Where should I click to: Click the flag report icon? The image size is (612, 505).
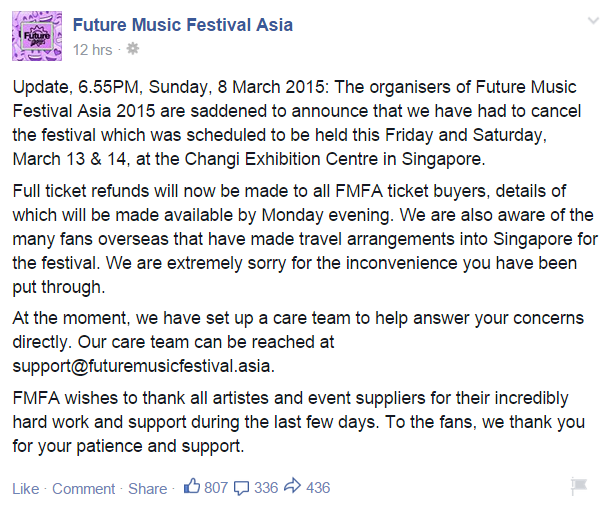579,486
